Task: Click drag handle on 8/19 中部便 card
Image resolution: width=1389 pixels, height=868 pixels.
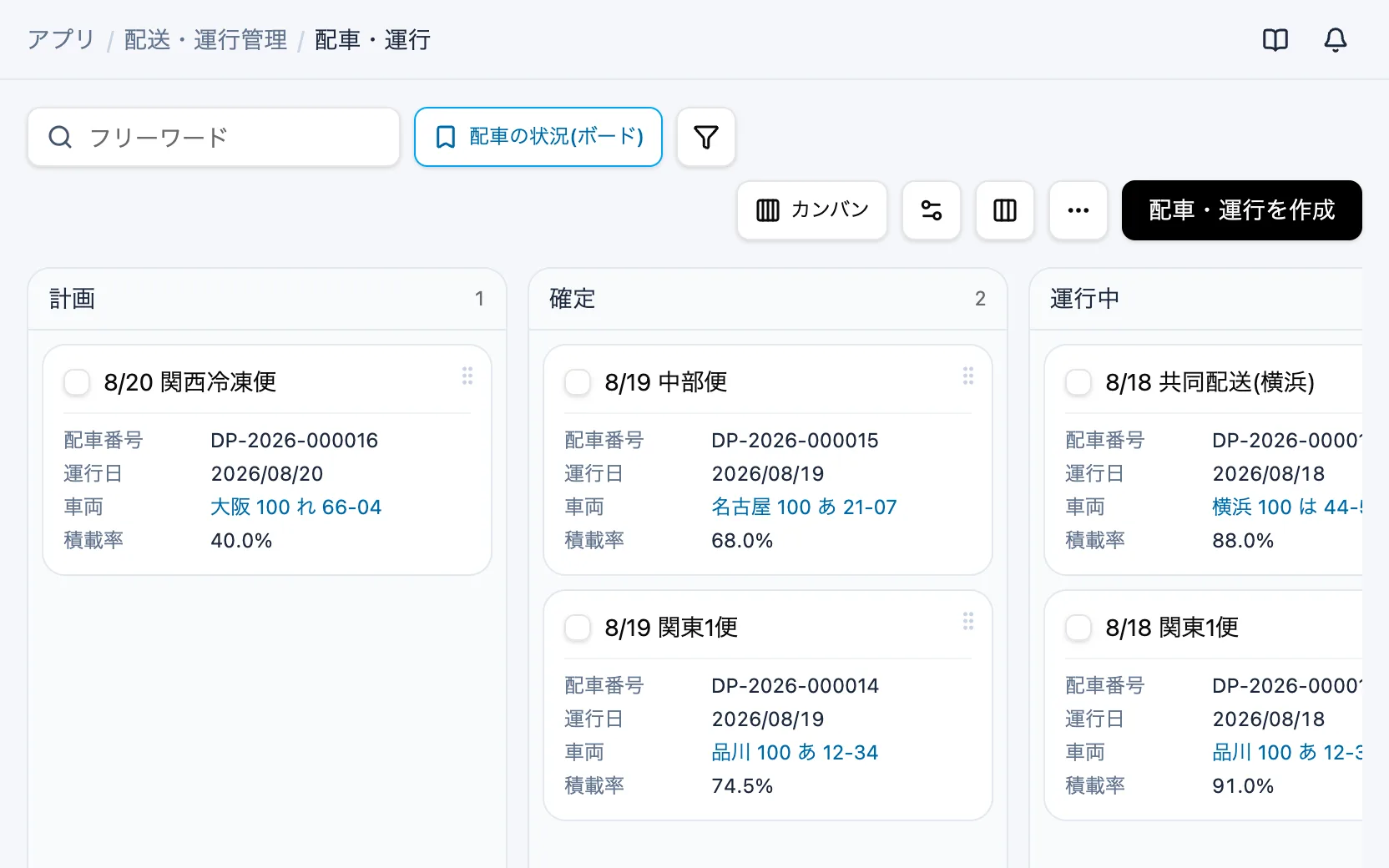Action: pyautogui.click(x=968, y=376)
